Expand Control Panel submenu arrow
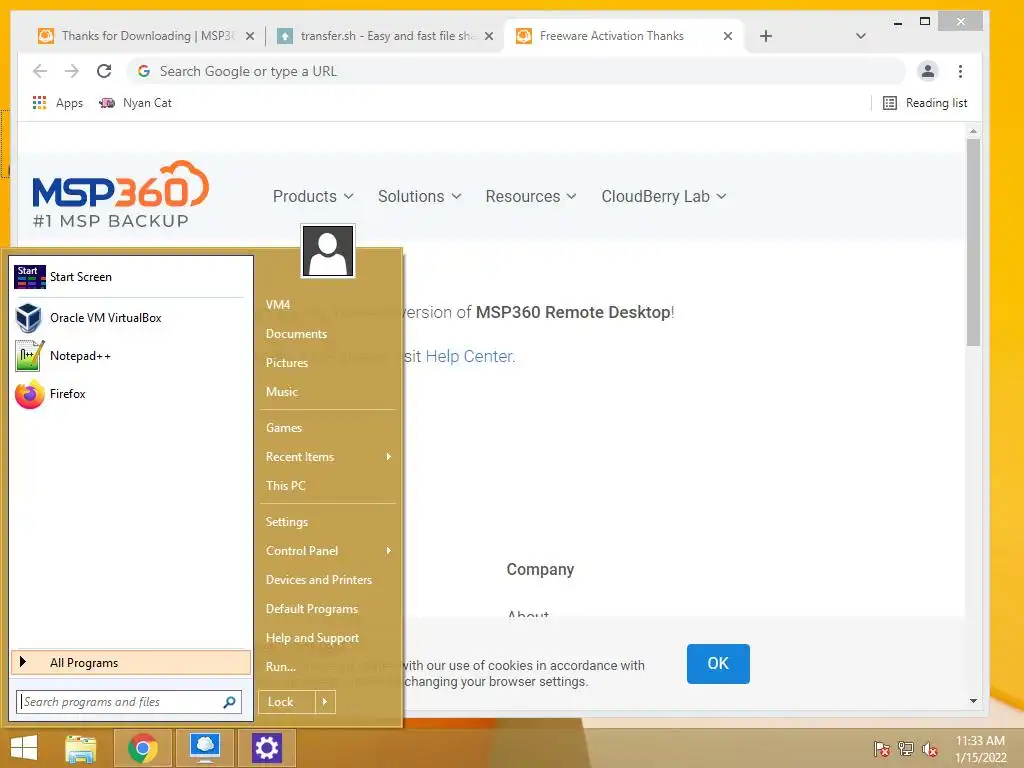1024x768 pixels. pyautogui.click(x=389, y=551)
